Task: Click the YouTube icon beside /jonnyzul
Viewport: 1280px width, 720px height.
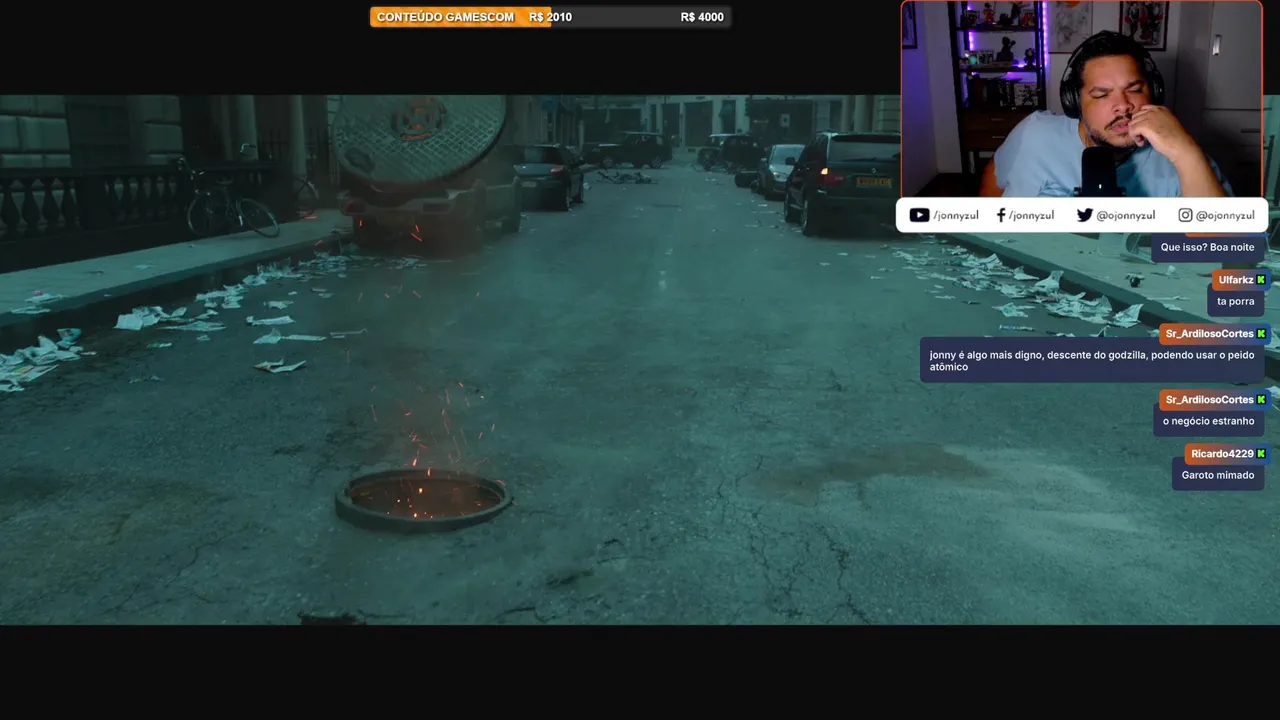Action: pyautogui.click(x=919, y=215)
